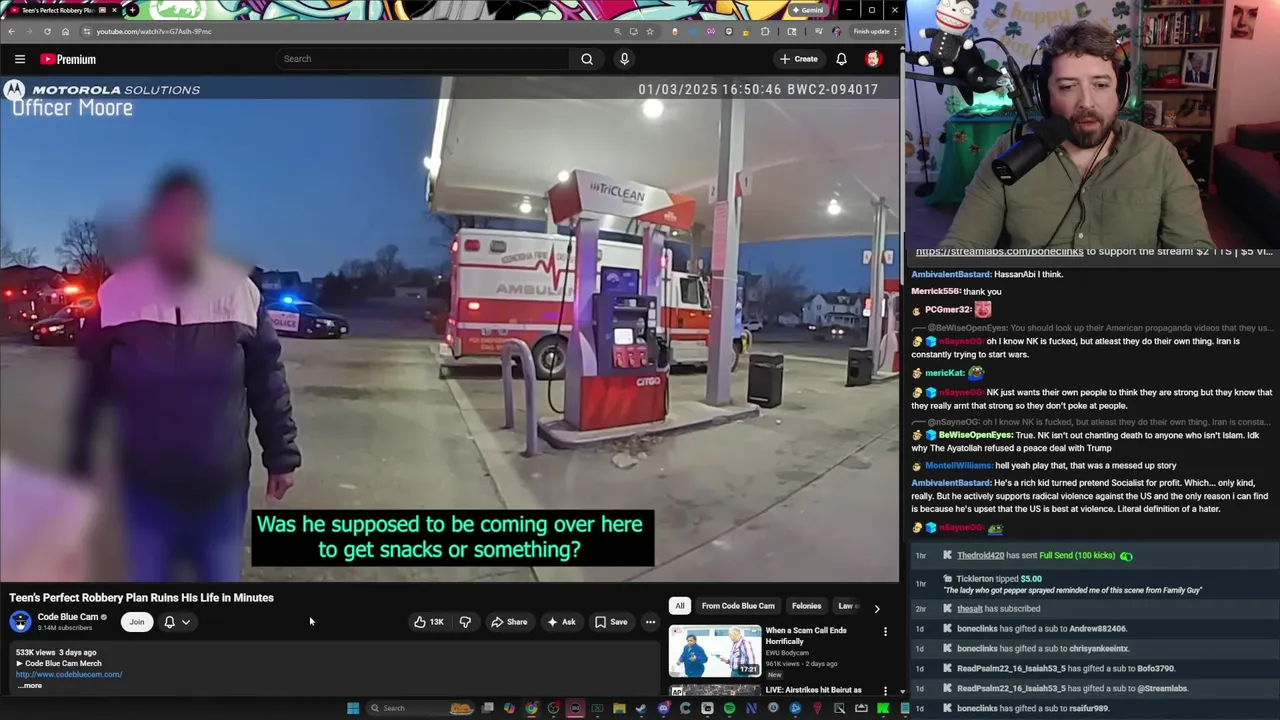This screenshot has width=1280, height=720.
Task: Reload the YouTube page
Action: 47,31
